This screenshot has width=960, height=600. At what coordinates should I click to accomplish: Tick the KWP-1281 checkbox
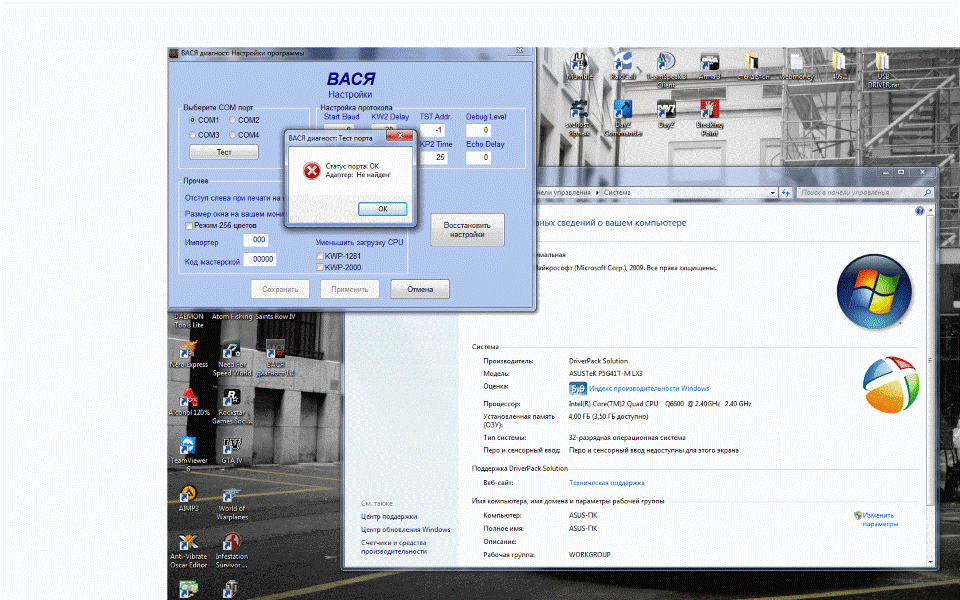point(320,256)
